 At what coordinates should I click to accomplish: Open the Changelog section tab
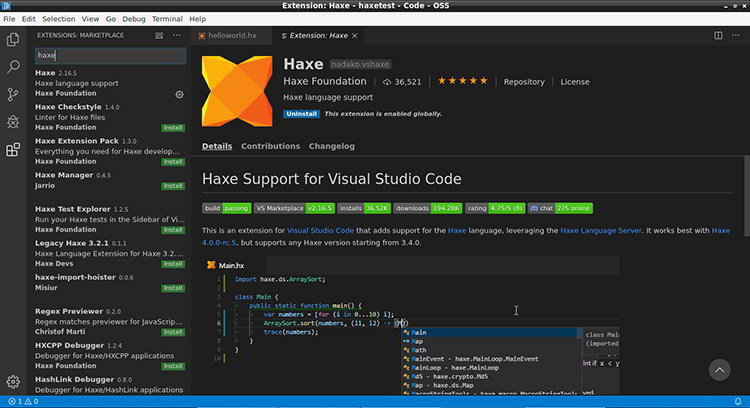click(x=331, y=146)
